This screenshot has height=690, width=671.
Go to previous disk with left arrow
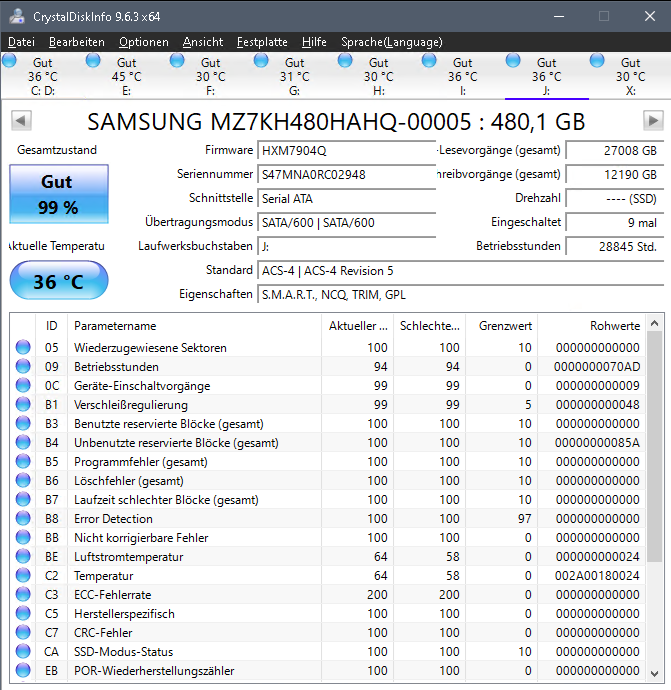pyautogui.click(x=21, y=121)
